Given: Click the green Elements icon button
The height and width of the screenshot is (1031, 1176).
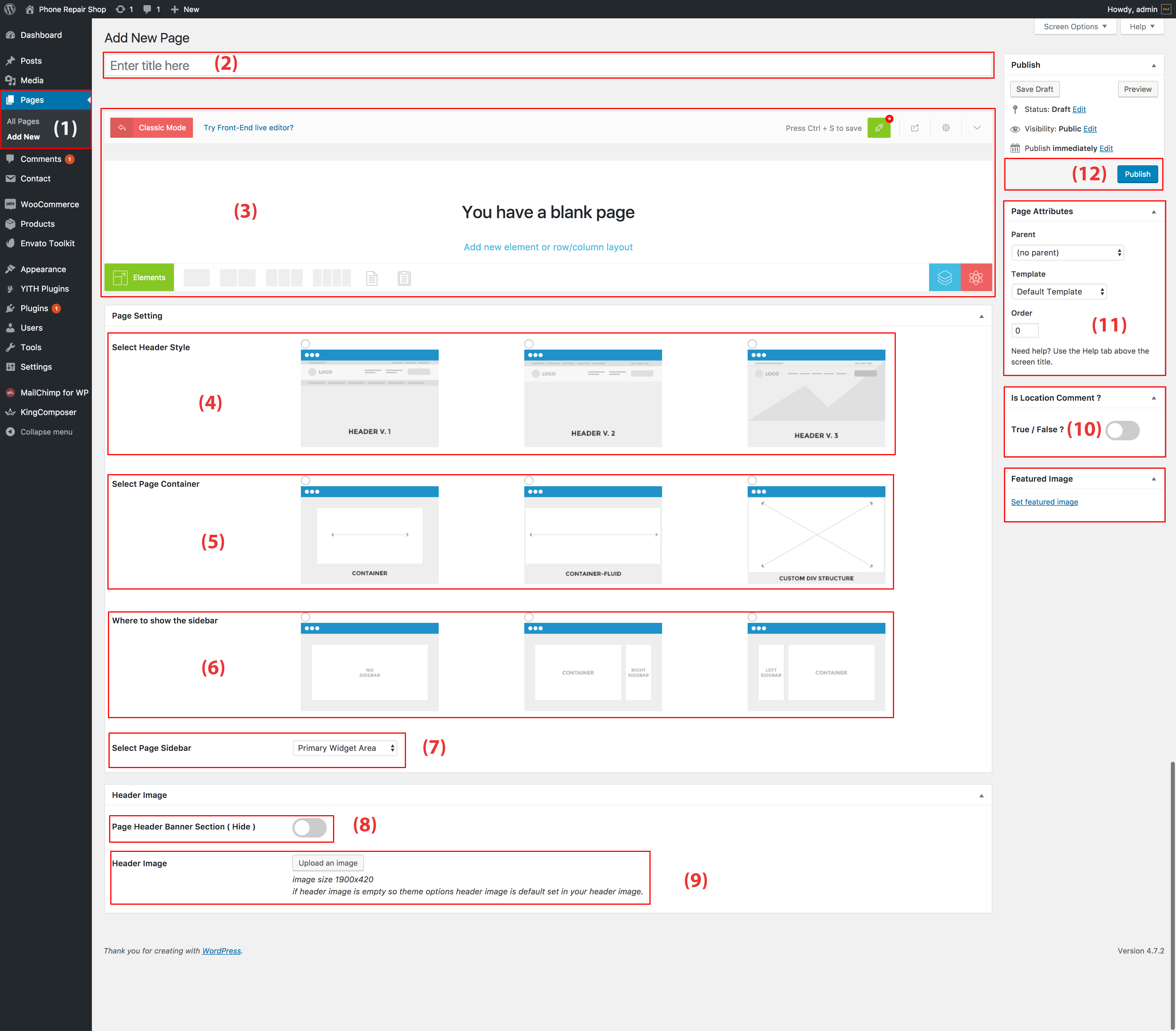Looking at the screenshot, I should [x=139, y=278].
